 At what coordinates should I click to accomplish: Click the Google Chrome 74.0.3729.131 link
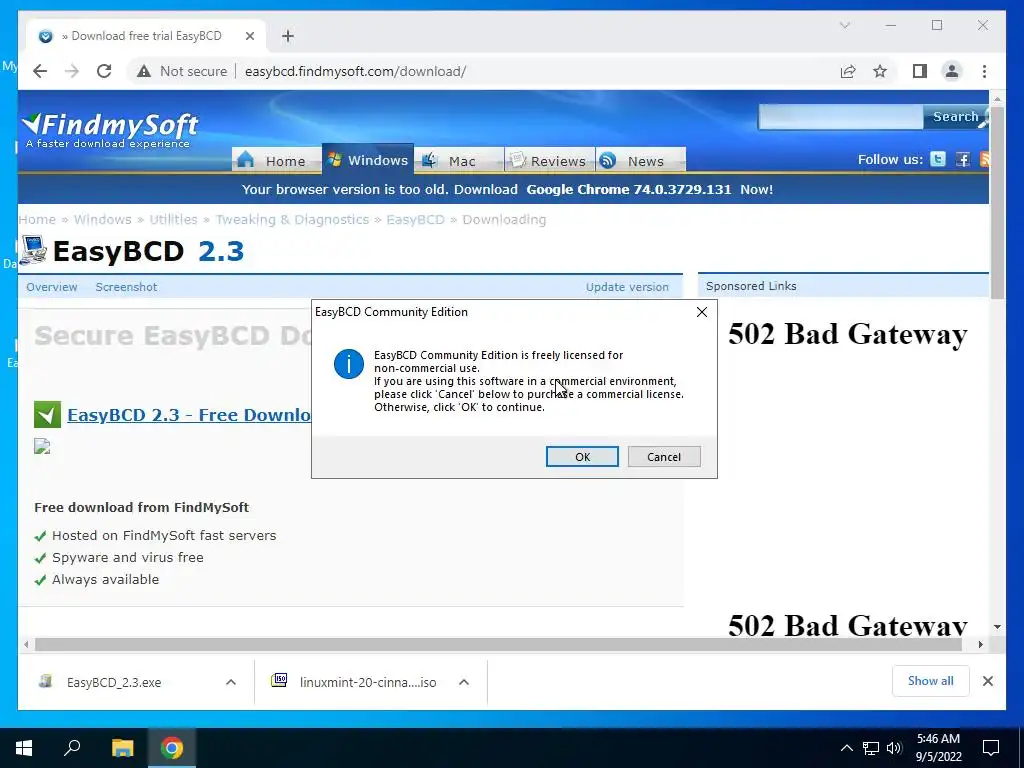click(x=628, y=189)
